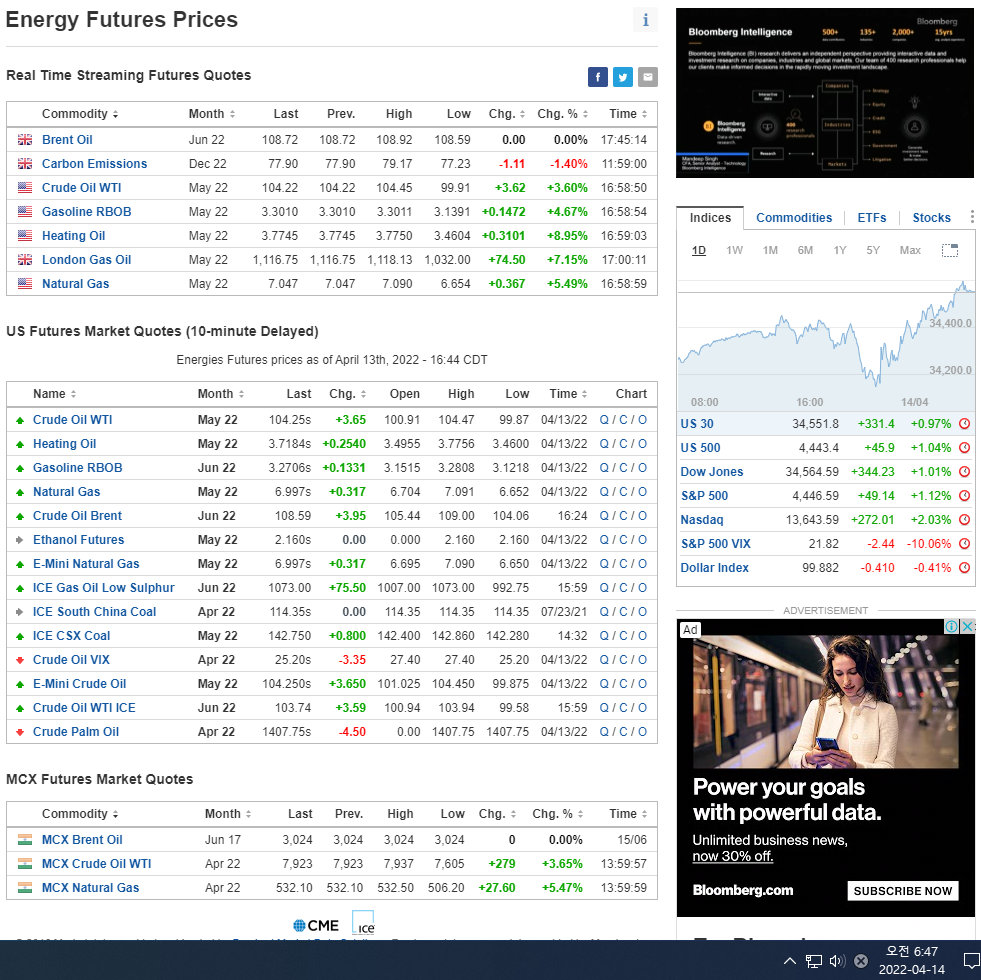Image resolution: width=981 pixels, height=980 pixels.
Task: Sort real-time table by Chg. % column
Action: [x=562, y=114]
